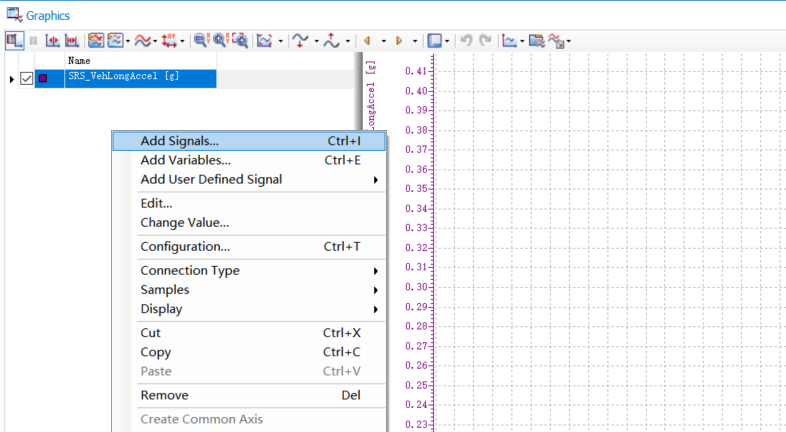Click the difference markers icon with two cursors

tap(72, 41)
